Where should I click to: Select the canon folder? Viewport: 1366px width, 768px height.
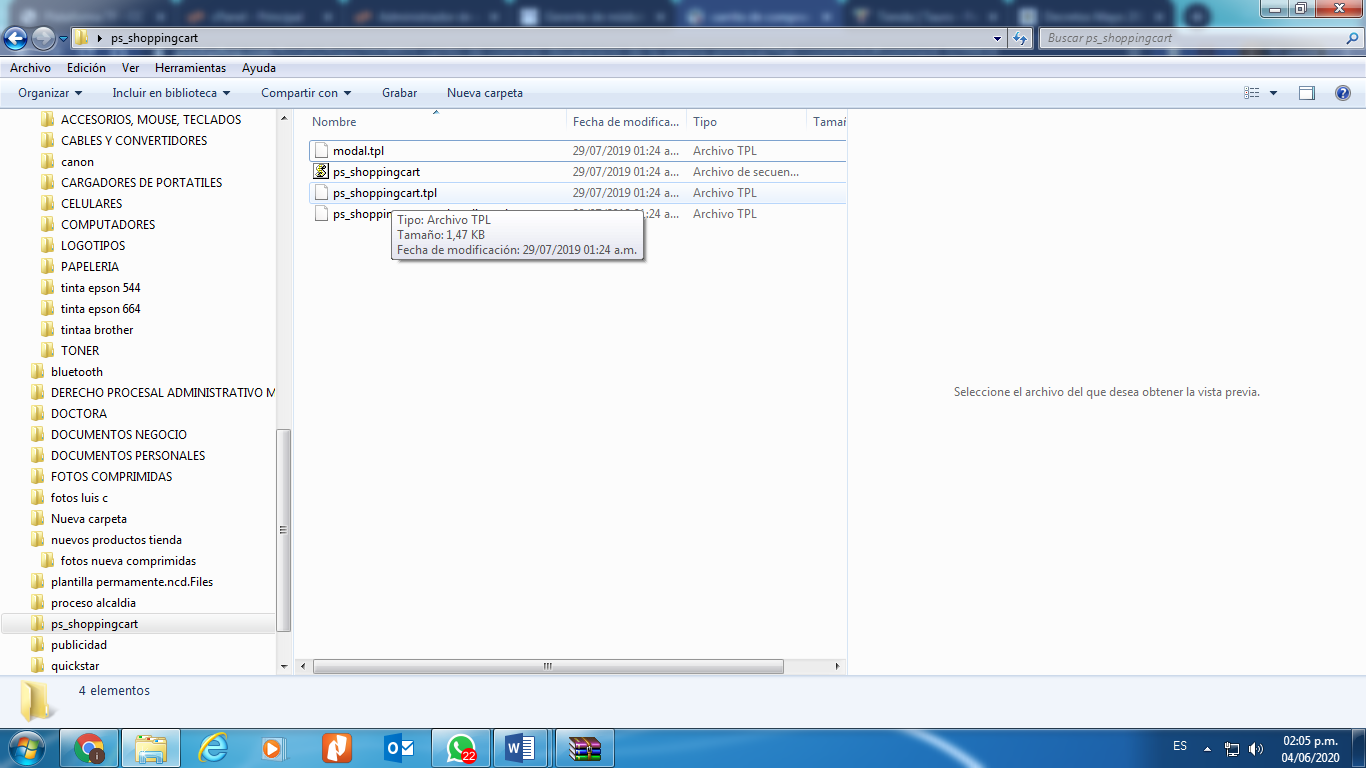77,162
